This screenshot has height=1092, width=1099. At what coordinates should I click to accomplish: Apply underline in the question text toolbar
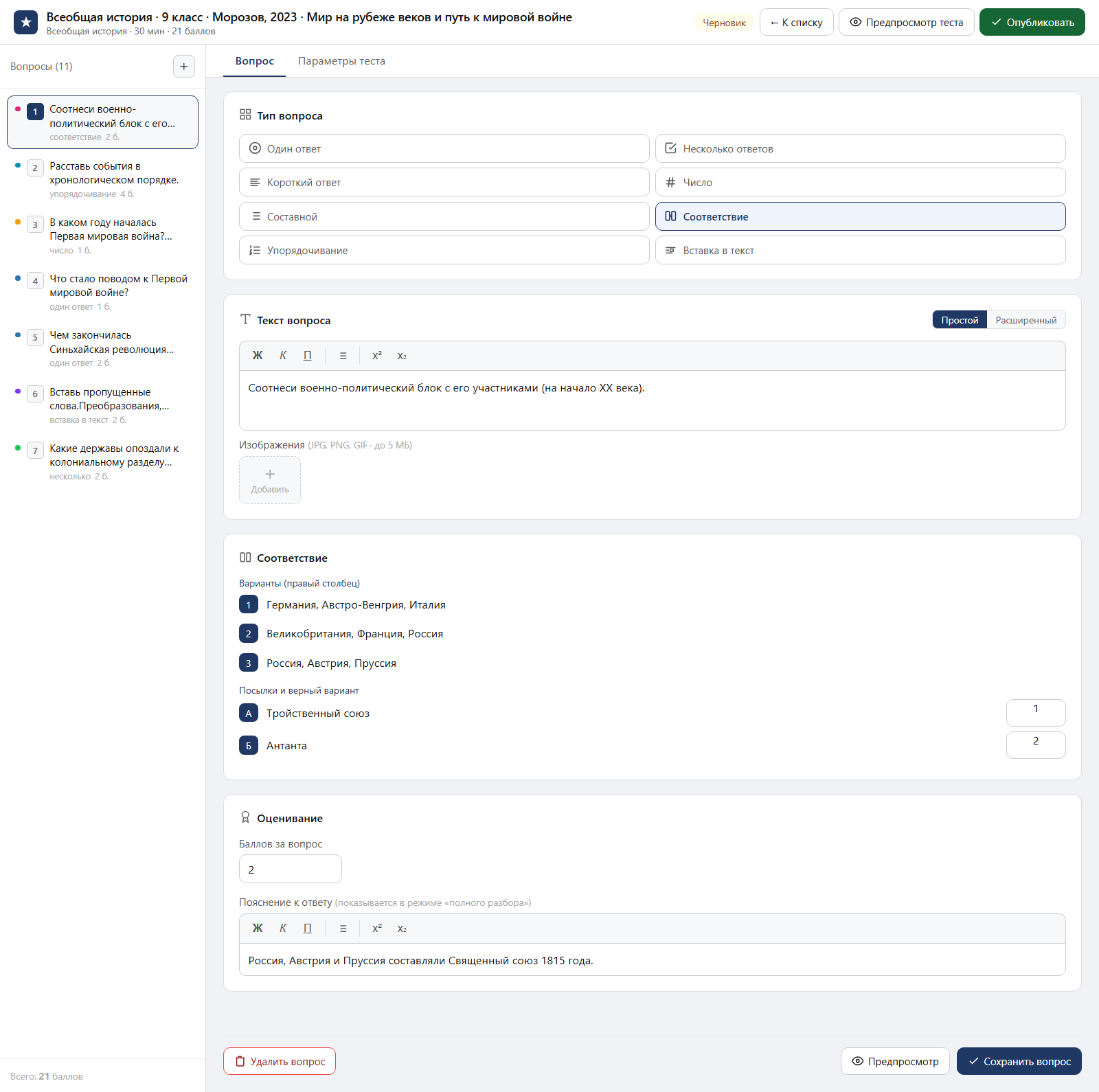[308, 356]
